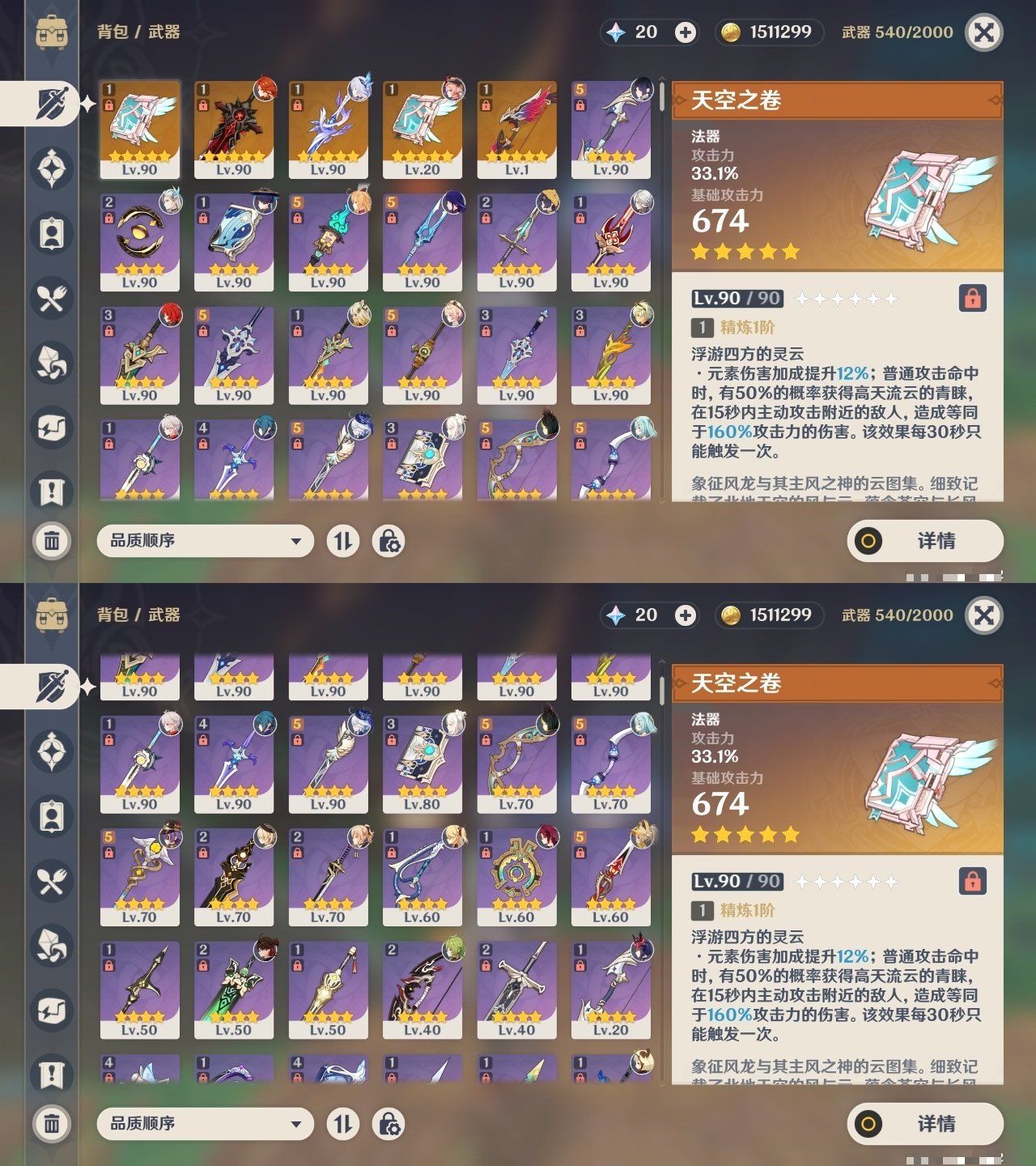Add primogems with plus icon in lower screenshot
Screen dimensions: 1036x1166
coord(686,615)
